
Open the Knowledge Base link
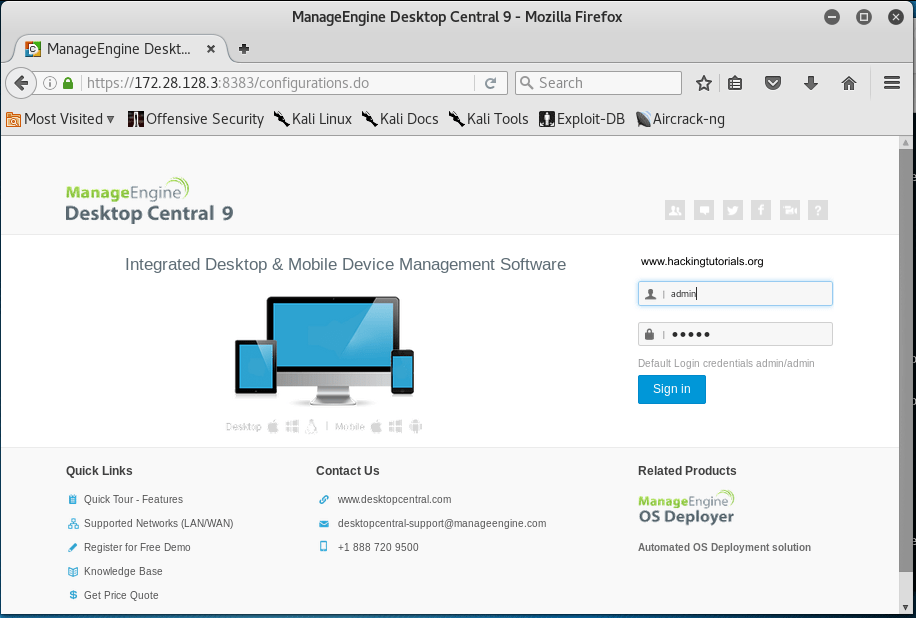coord(123,571)
